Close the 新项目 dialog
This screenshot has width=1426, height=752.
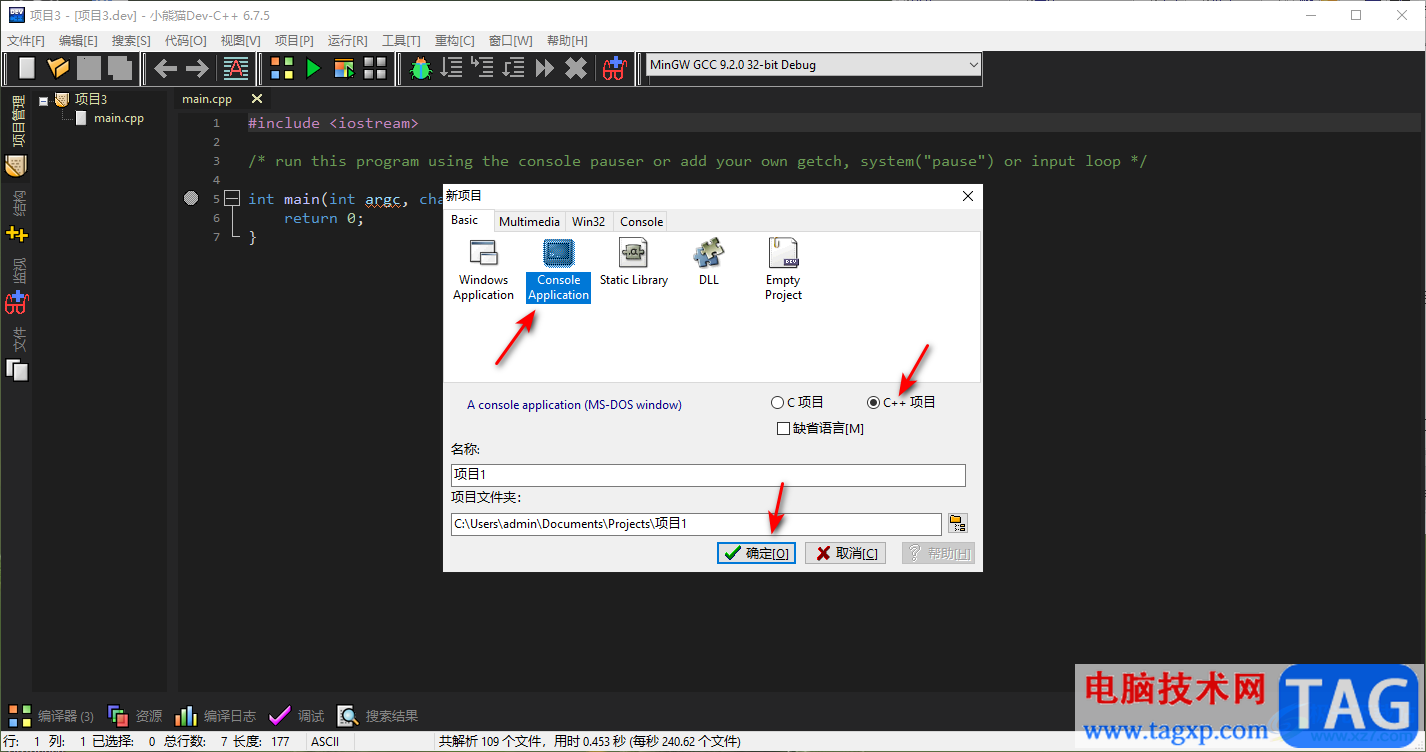click(x=967, y=196)
